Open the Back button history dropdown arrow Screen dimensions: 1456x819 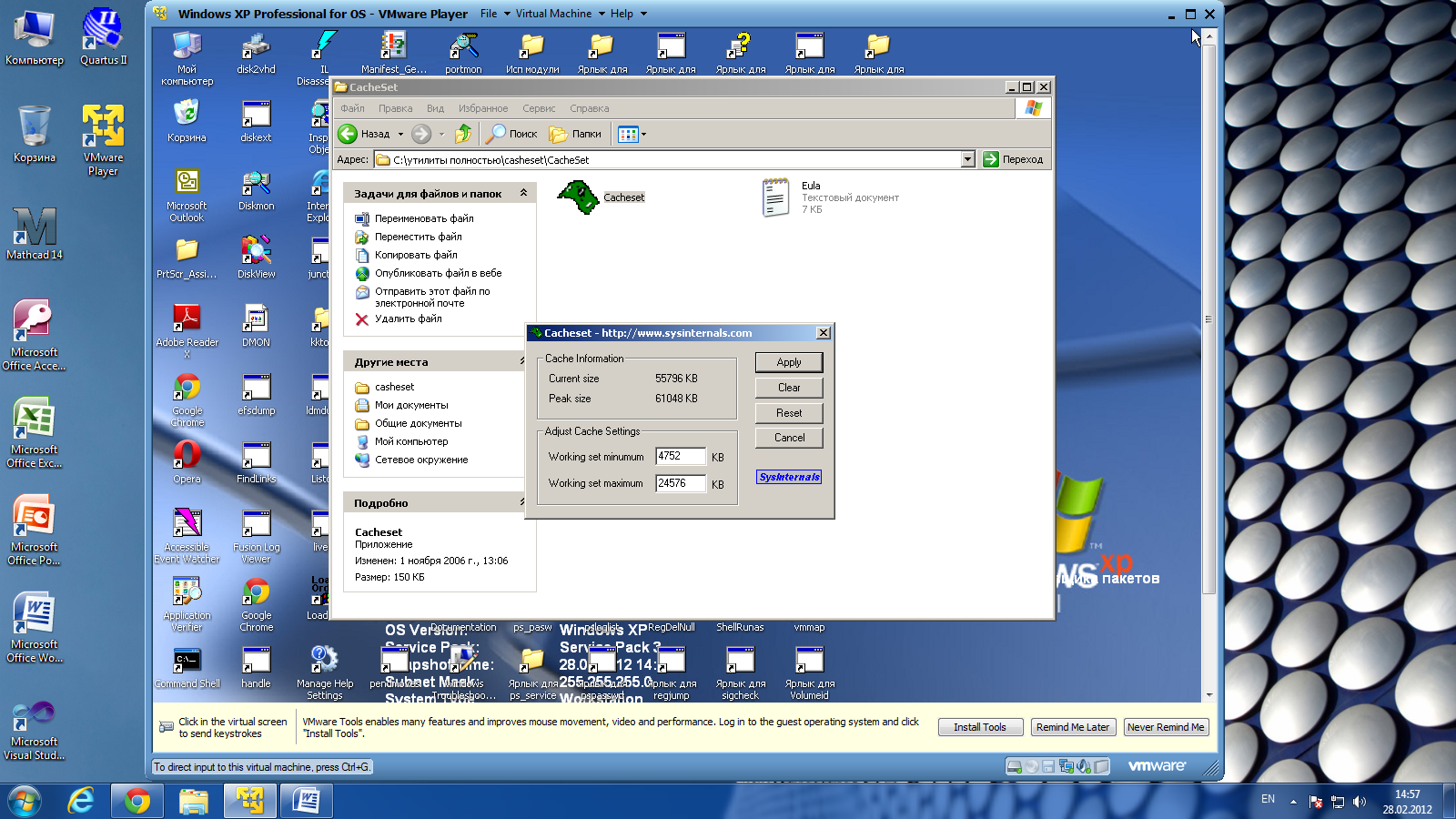[x=400, y=134]
